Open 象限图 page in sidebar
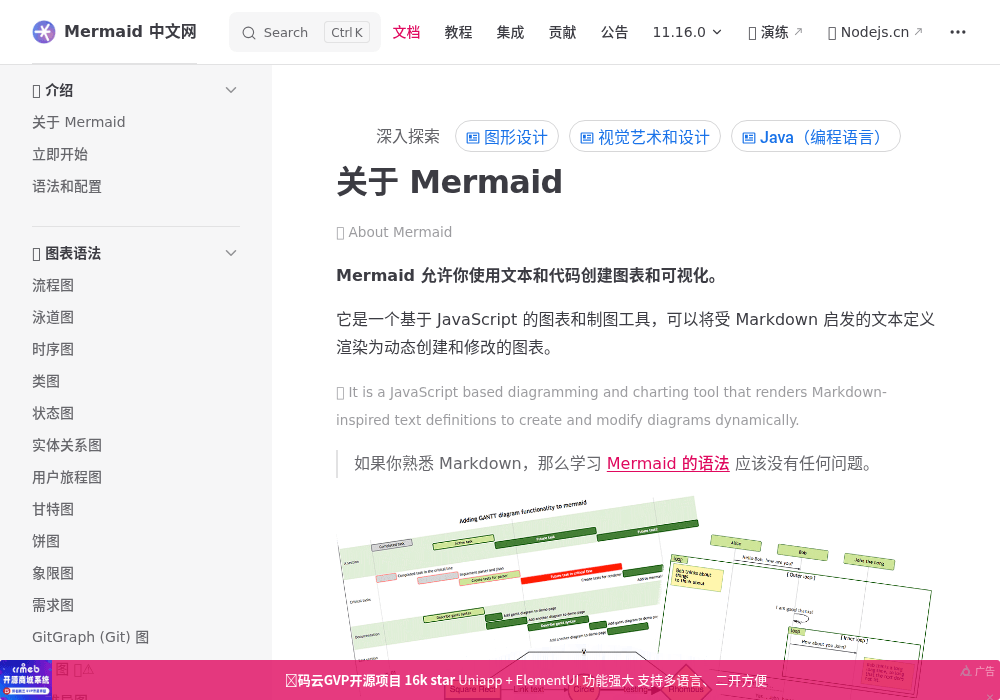1000x700 pixels. tap(53, 572)
